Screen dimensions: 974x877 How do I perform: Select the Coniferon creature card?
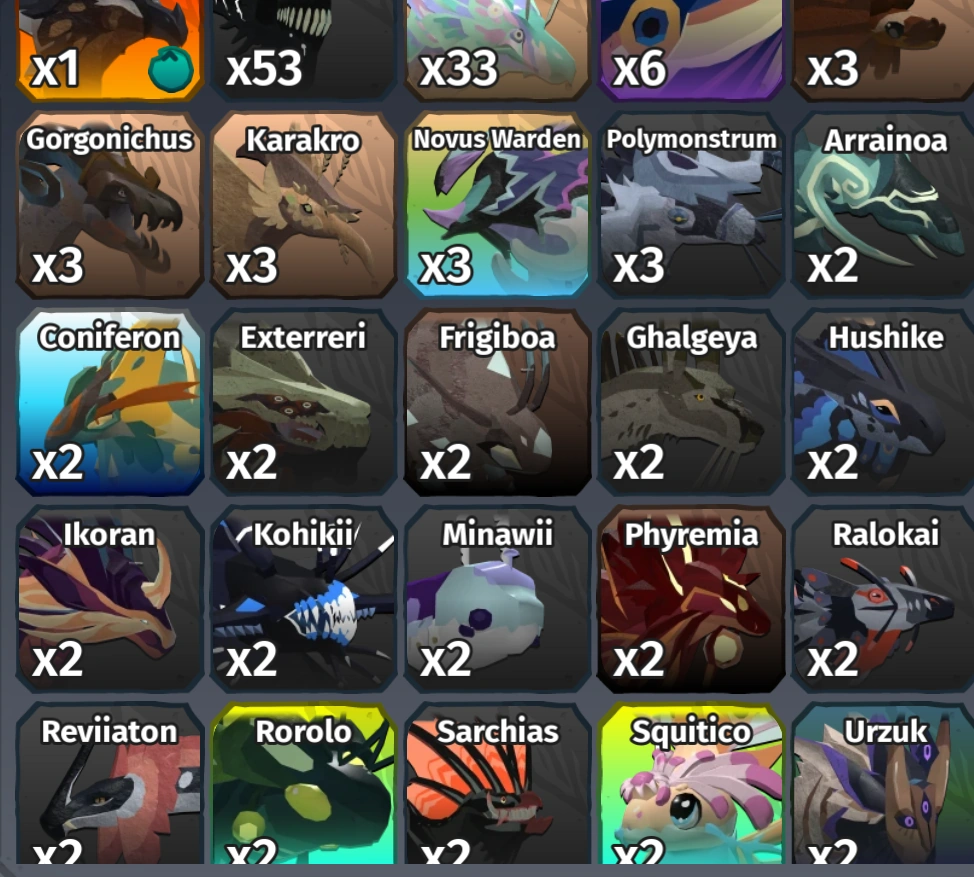[109, 402]
